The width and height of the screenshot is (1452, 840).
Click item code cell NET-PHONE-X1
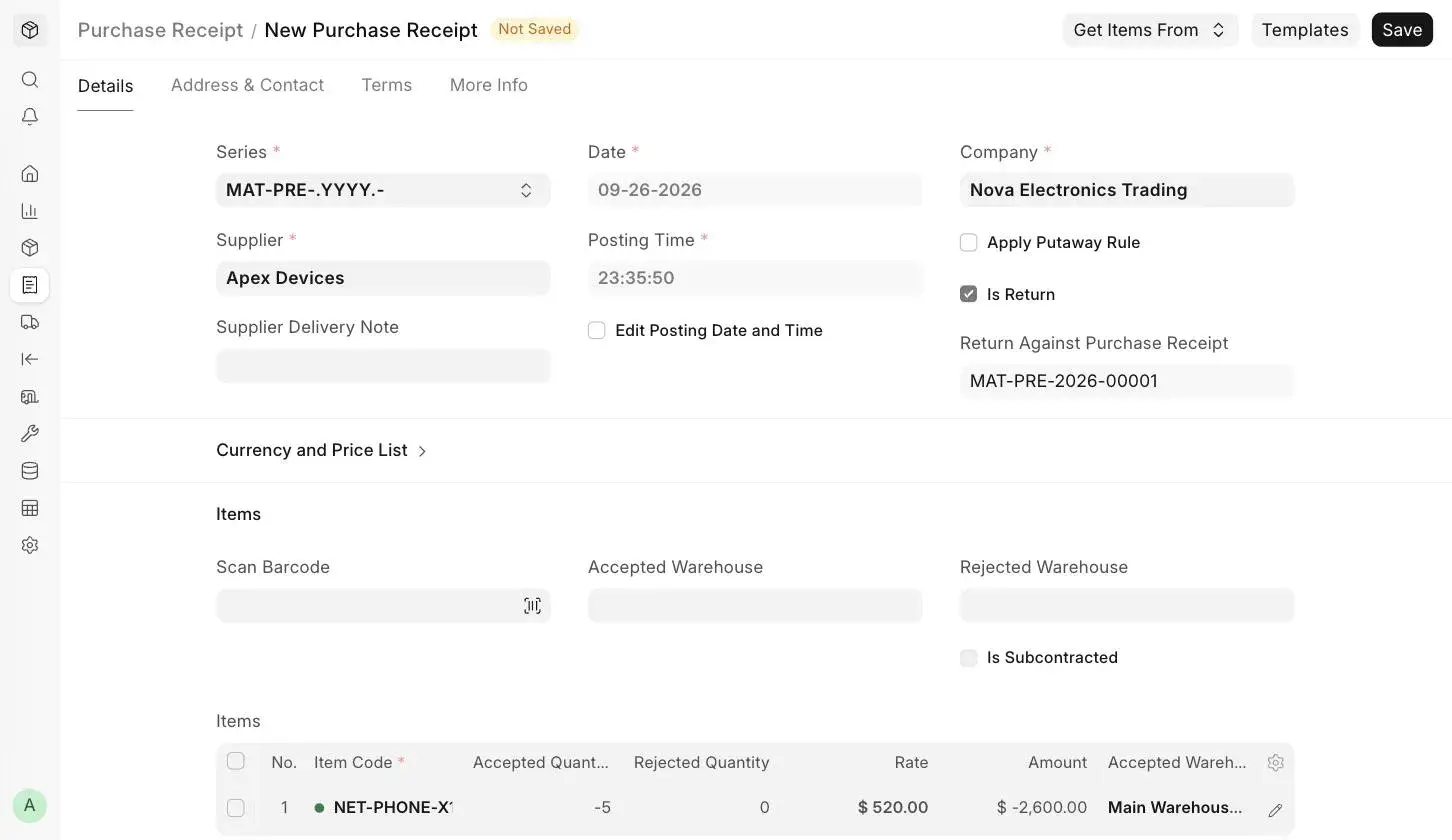[x=383, y=807]
